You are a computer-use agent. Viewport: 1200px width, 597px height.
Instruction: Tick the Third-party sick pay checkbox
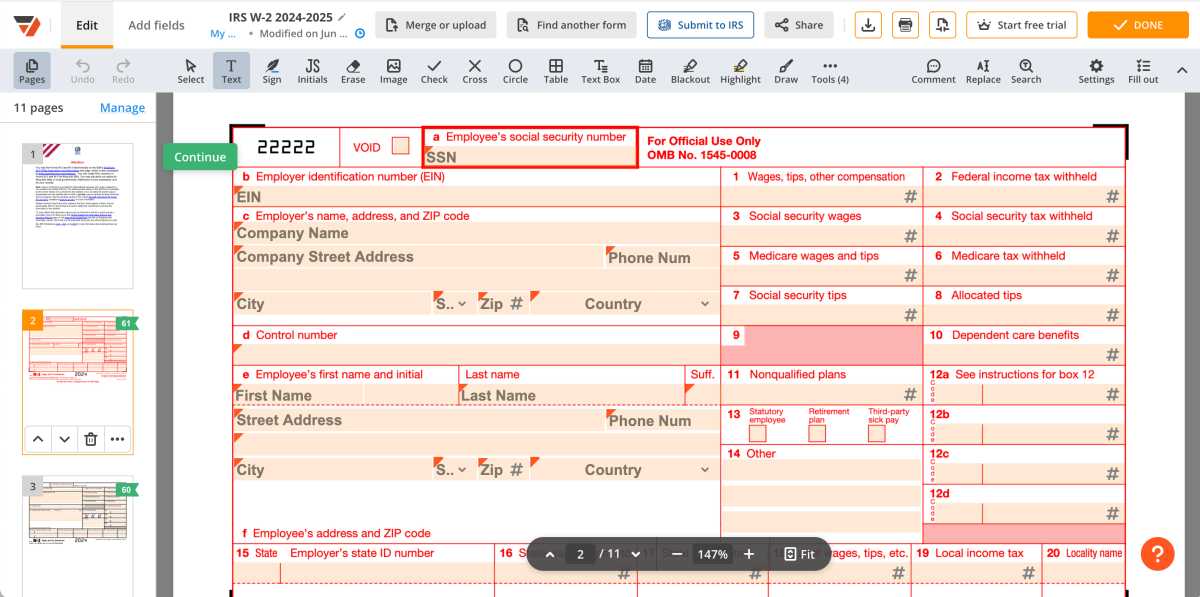(x=877, y=434)
